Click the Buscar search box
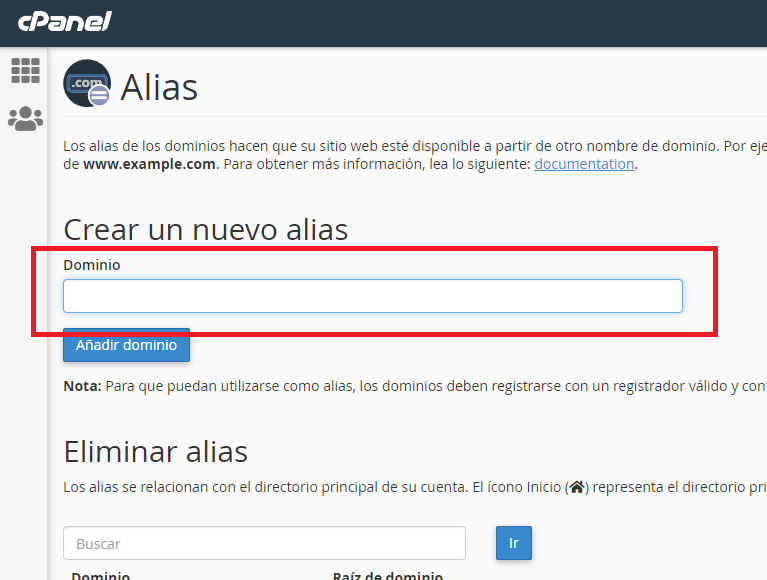This screenshot has height=580, width=767. point(264,543)
